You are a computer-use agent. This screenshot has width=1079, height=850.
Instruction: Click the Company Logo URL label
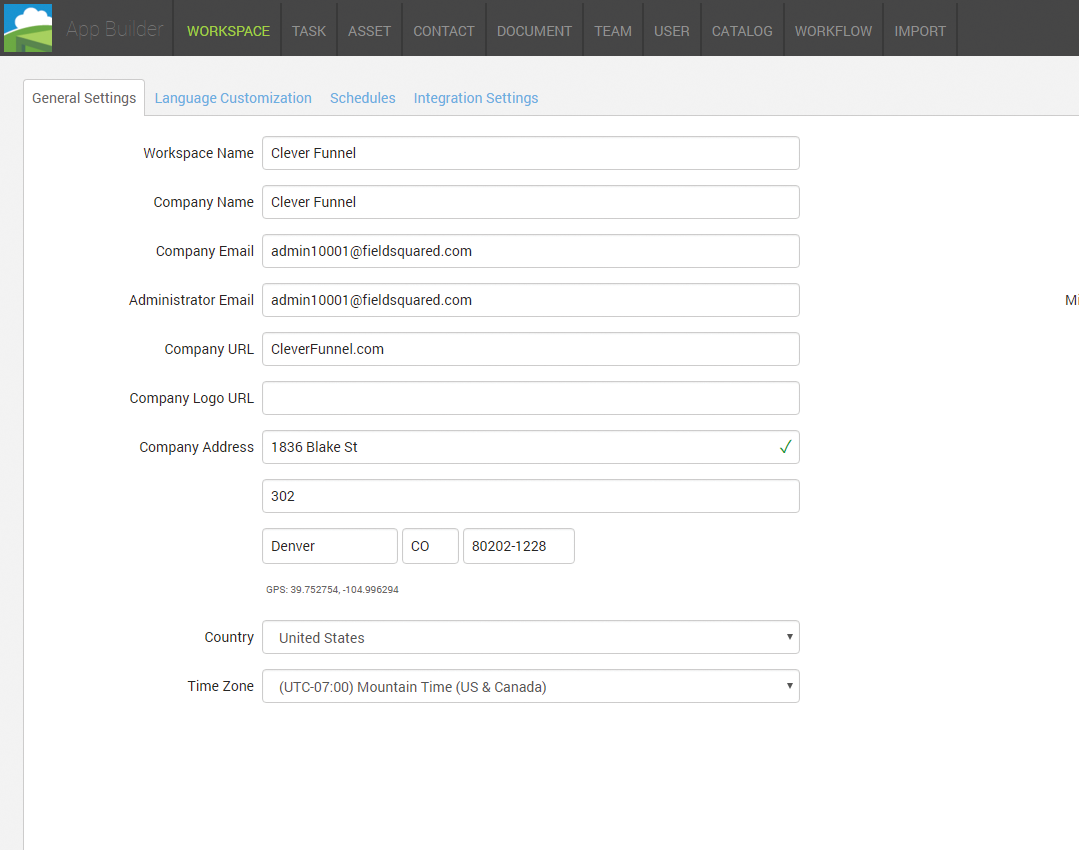pos(192,398)
